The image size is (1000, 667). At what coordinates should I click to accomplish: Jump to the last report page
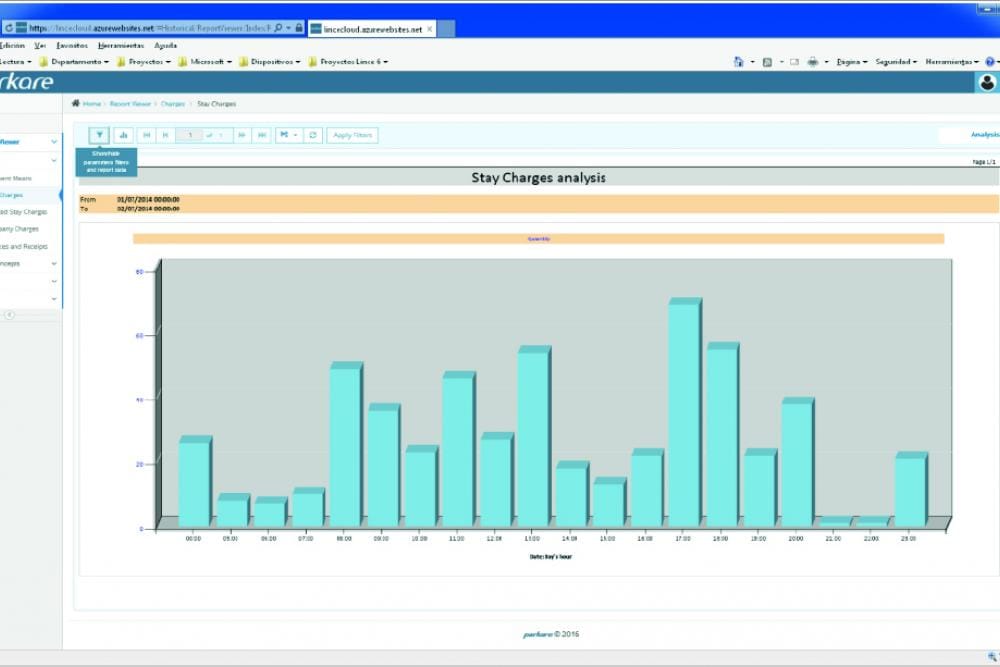(x=261, y=135)
